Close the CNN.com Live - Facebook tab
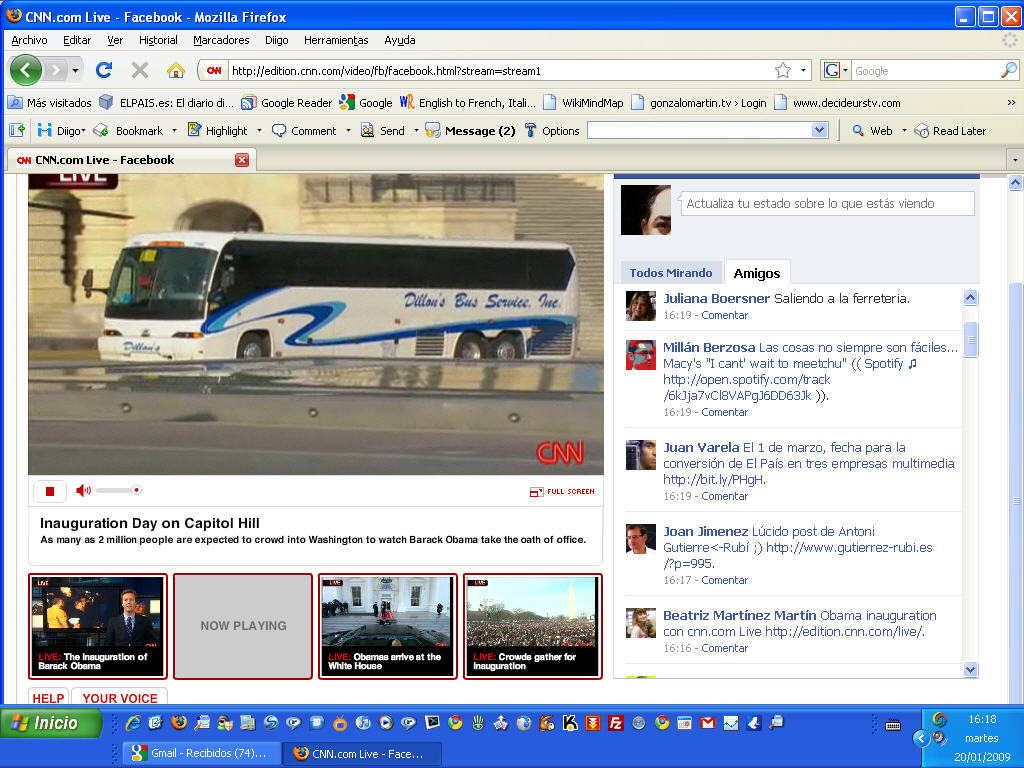Image resolution: width=1024 pixels, height=768 pixels. pos(242,160)
